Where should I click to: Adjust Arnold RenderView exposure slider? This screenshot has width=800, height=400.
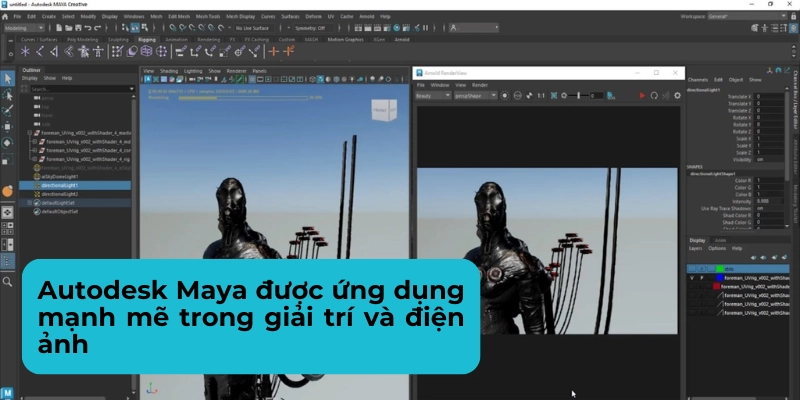pyautogui.click(x=579, y=95)
